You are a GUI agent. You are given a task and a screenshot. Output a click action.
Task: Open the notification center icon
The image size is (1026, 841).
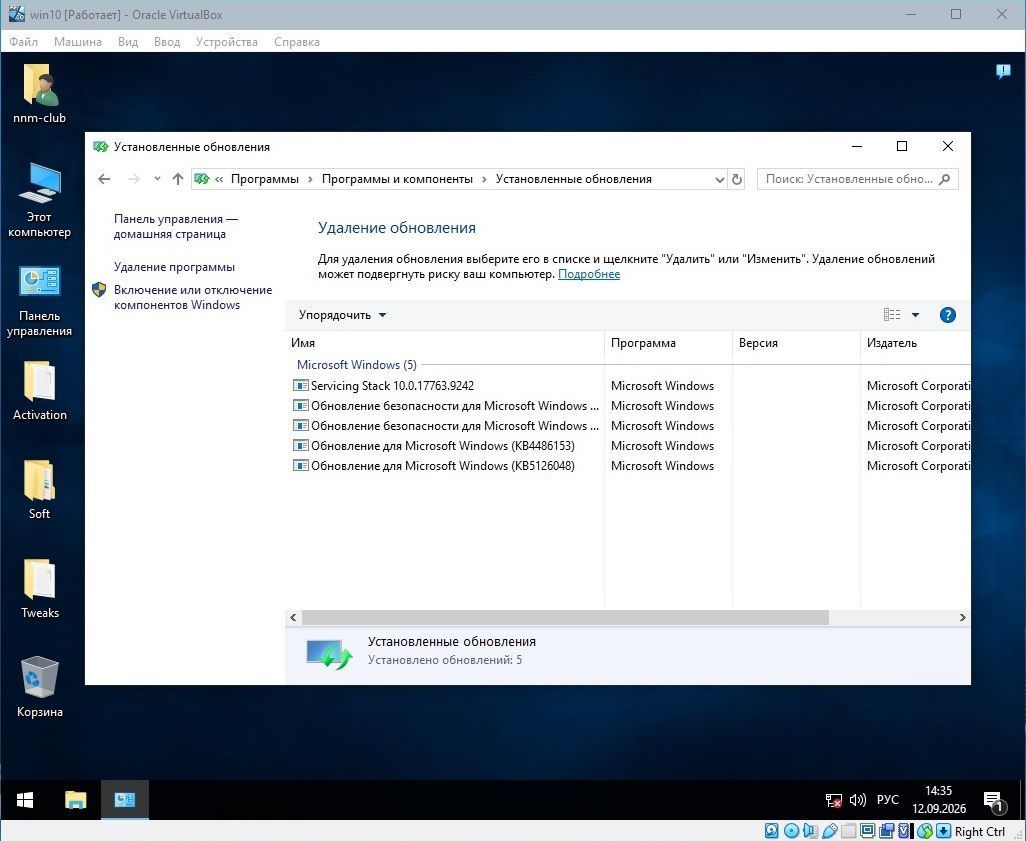tap(993, 800)
